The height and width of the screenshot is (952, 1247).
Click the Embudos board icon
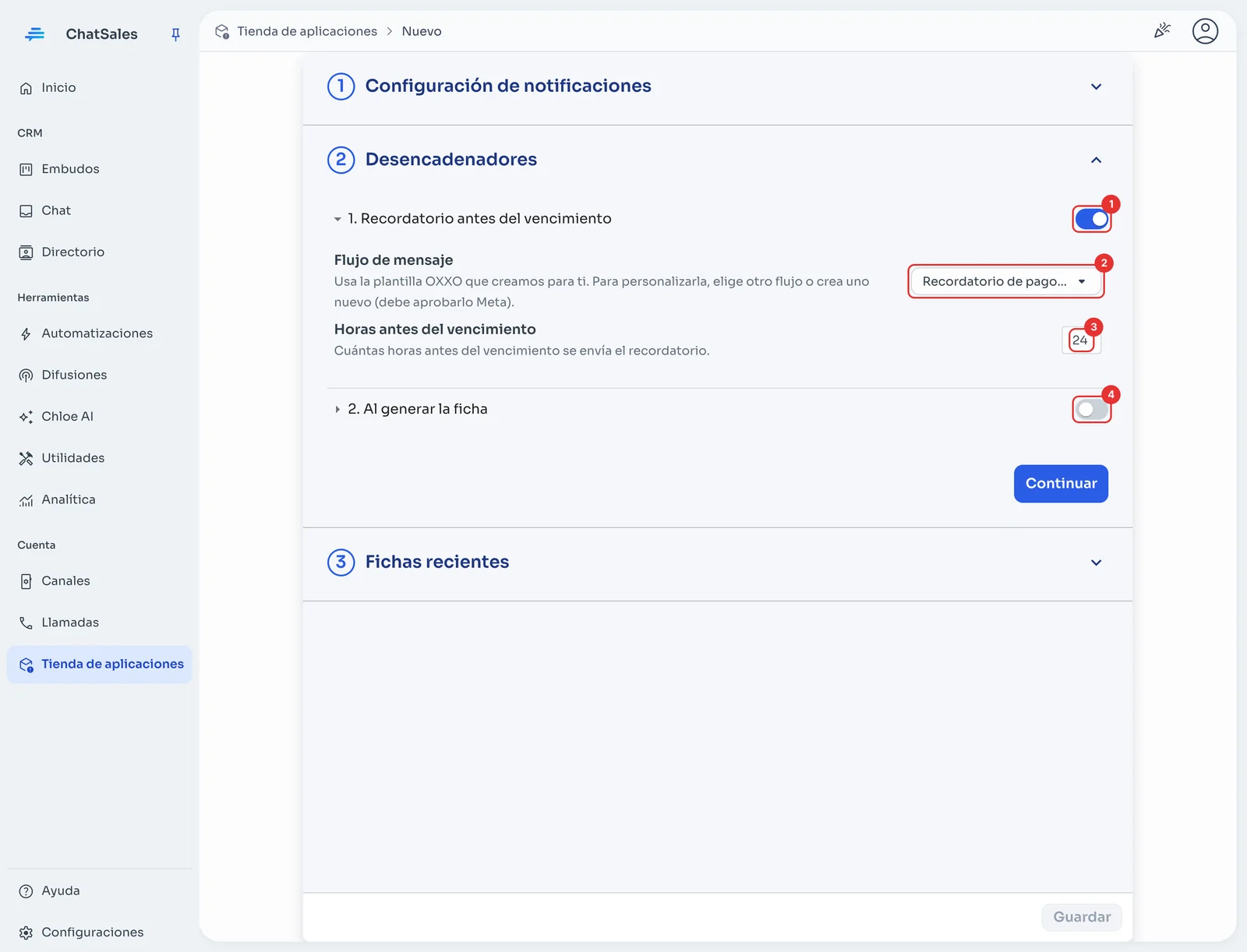(x=26, y=169)
